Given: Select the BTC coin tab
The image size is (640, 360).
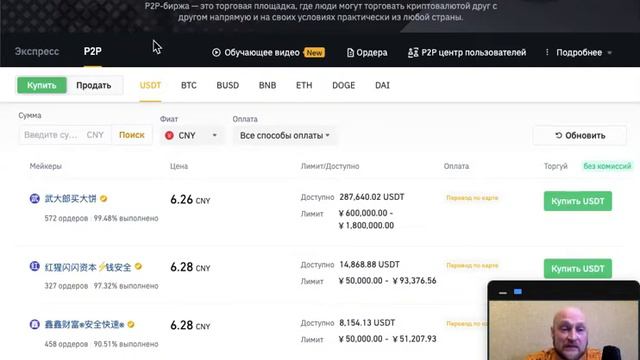Looking at the screenshot, I should [x=189, y=85].
